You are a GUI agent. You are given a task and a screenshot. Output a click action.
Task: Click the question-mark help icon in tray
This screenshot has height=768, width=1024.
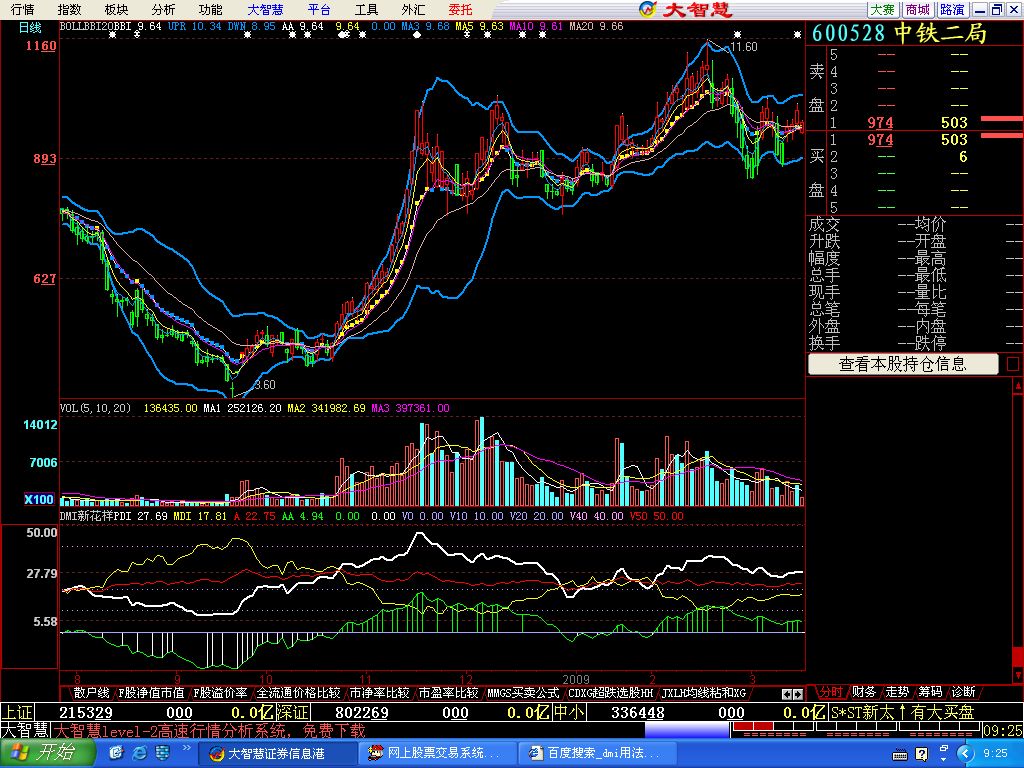(x=922, y=754)
